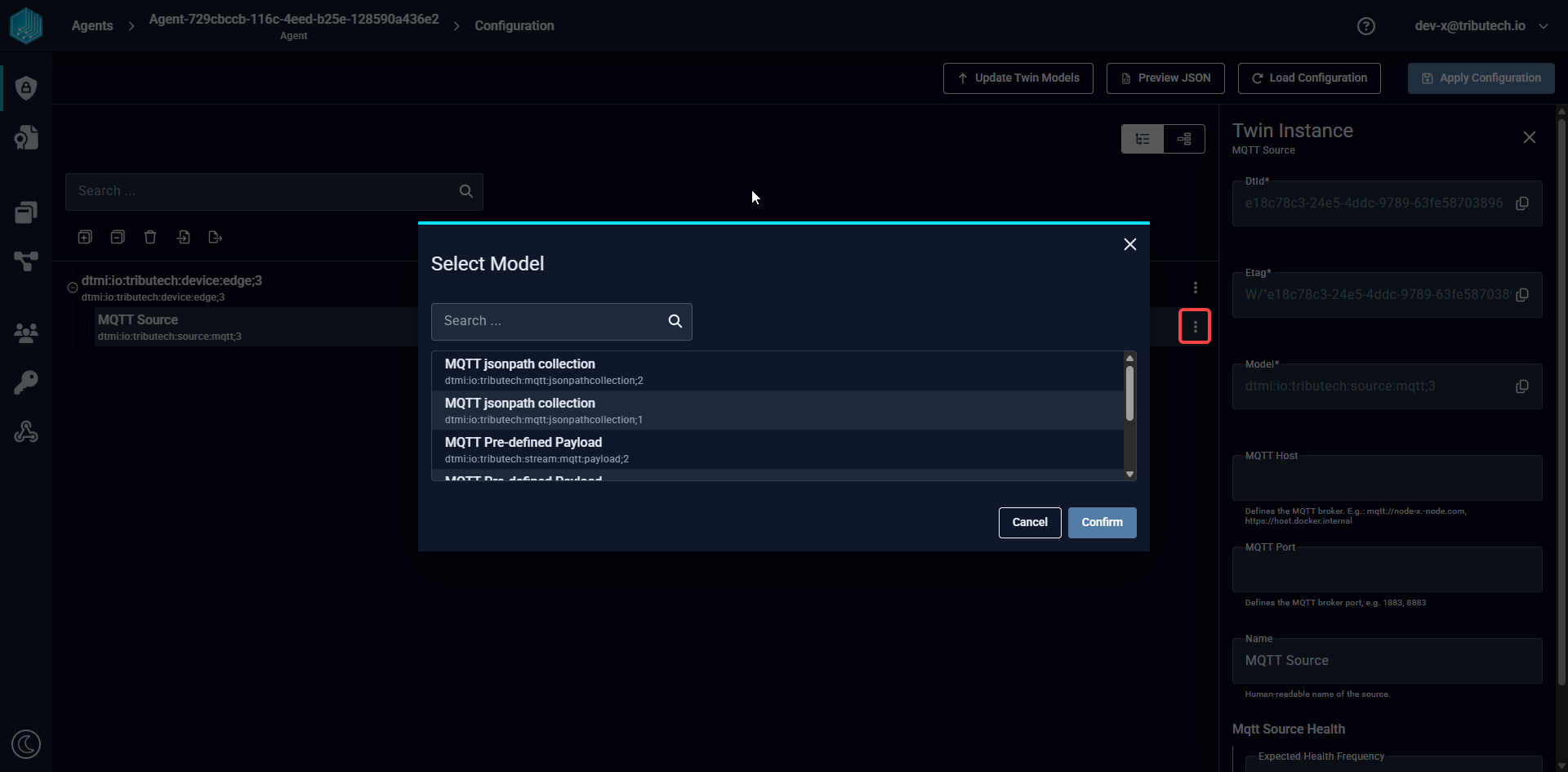This screenshot has width=1568, height=772.
Task: Click the Load Configuration button
Action: pos(1309,78)
